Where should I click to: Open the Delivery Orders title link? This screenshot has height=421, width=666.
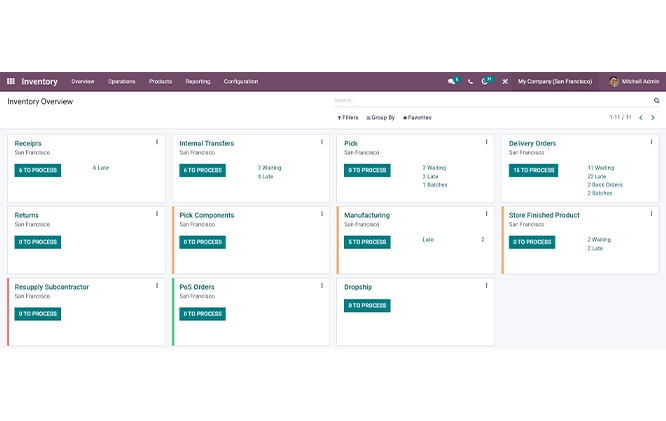coord(533,144)
